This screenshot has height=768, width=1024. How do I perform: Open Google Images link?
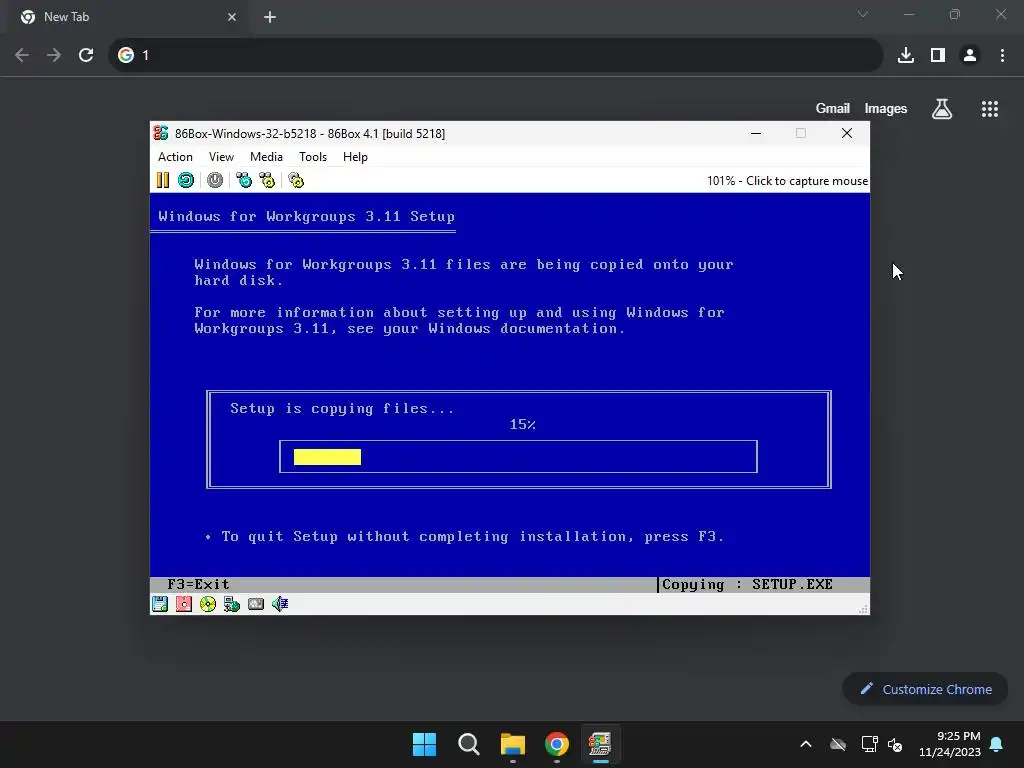click(x=886, y=108)
